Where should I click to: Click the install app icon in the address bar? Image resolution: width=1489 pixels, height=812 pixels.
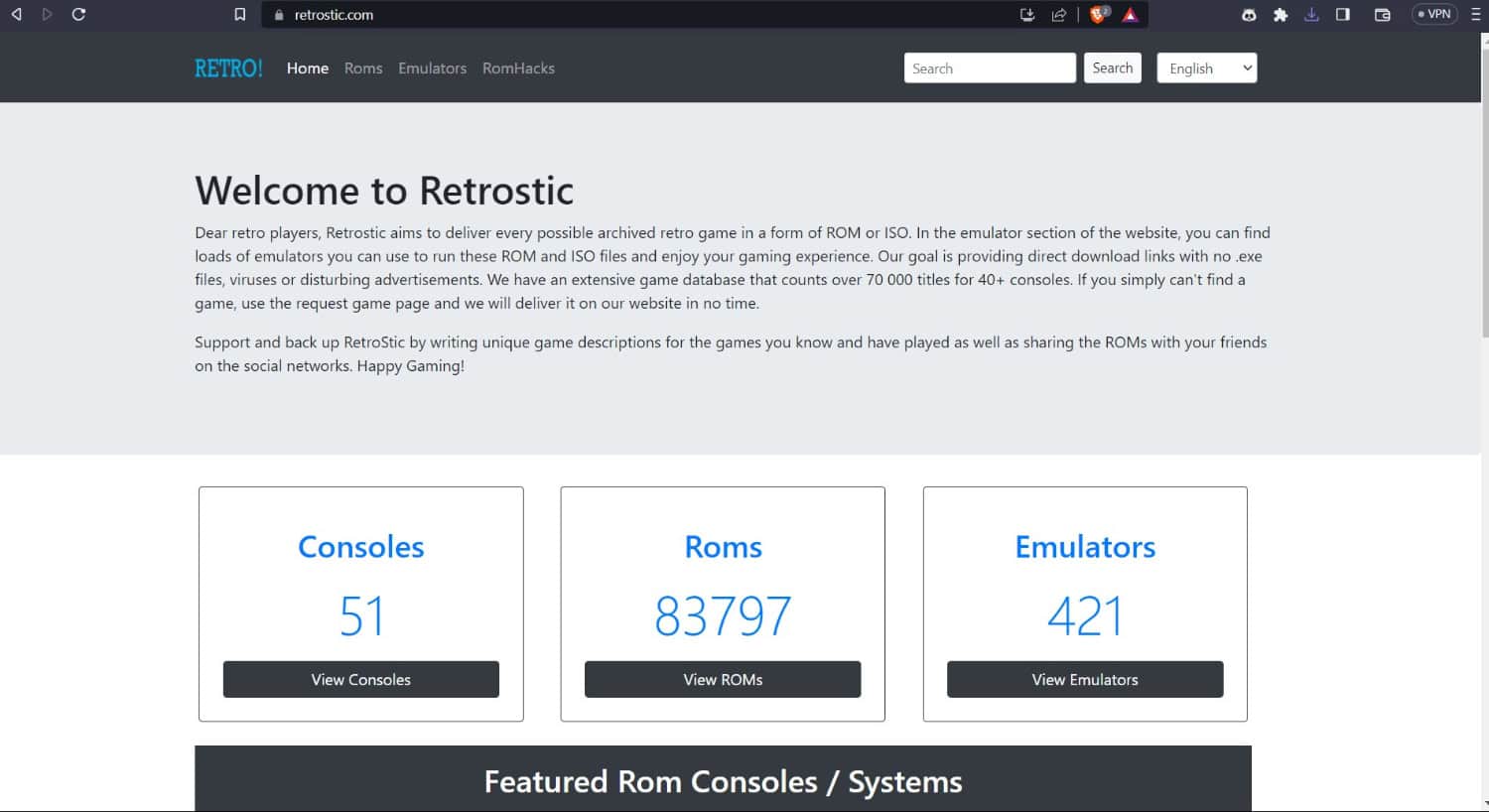[x=1027, y=14]
